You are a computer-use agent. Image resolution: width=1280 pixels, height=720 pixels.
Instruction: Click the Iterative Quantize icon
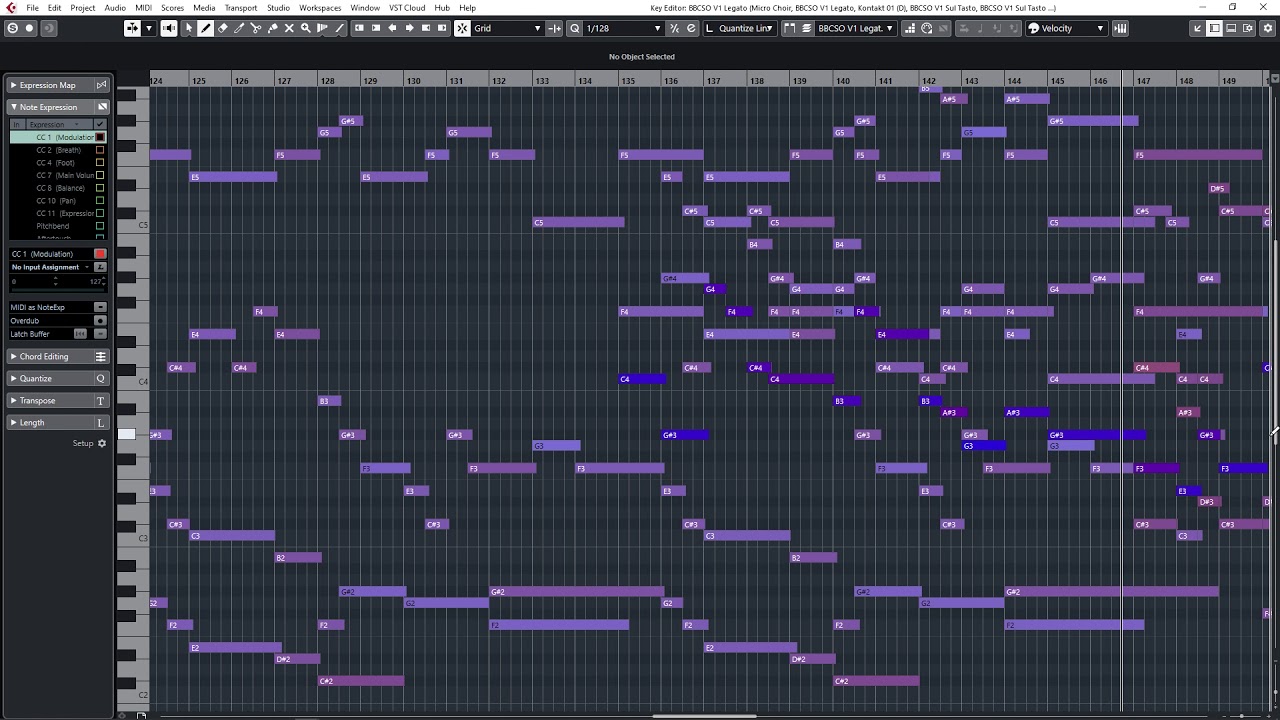(x=673, y=28)
